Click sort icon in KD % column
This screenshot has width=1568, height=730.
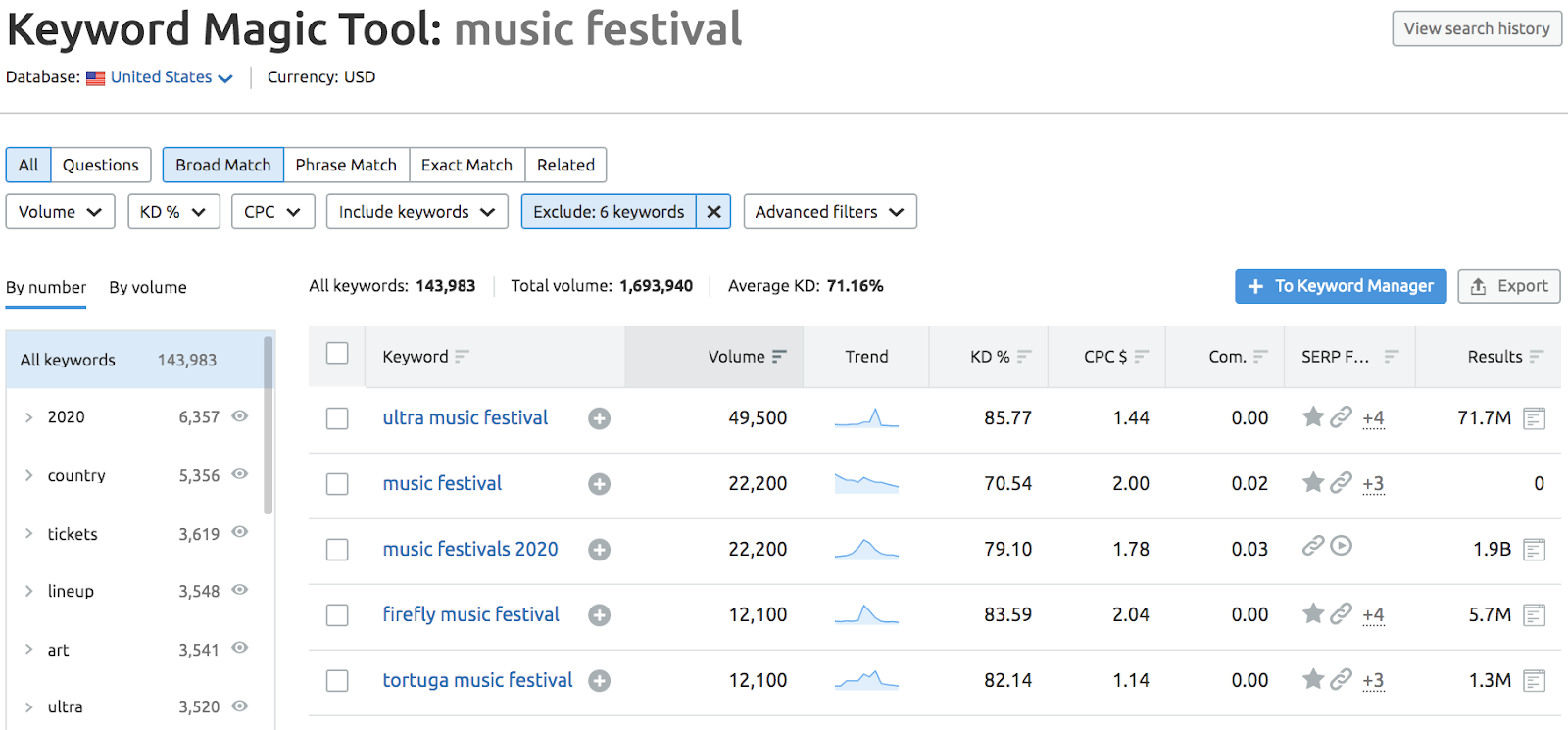[1024, 357]
